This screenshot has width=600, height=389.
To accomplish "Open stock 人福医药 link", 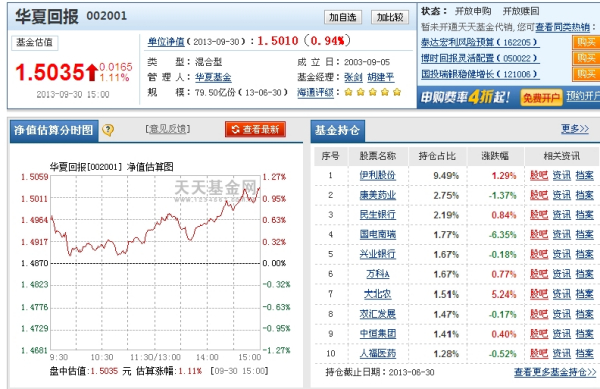I will click(377, 354).
